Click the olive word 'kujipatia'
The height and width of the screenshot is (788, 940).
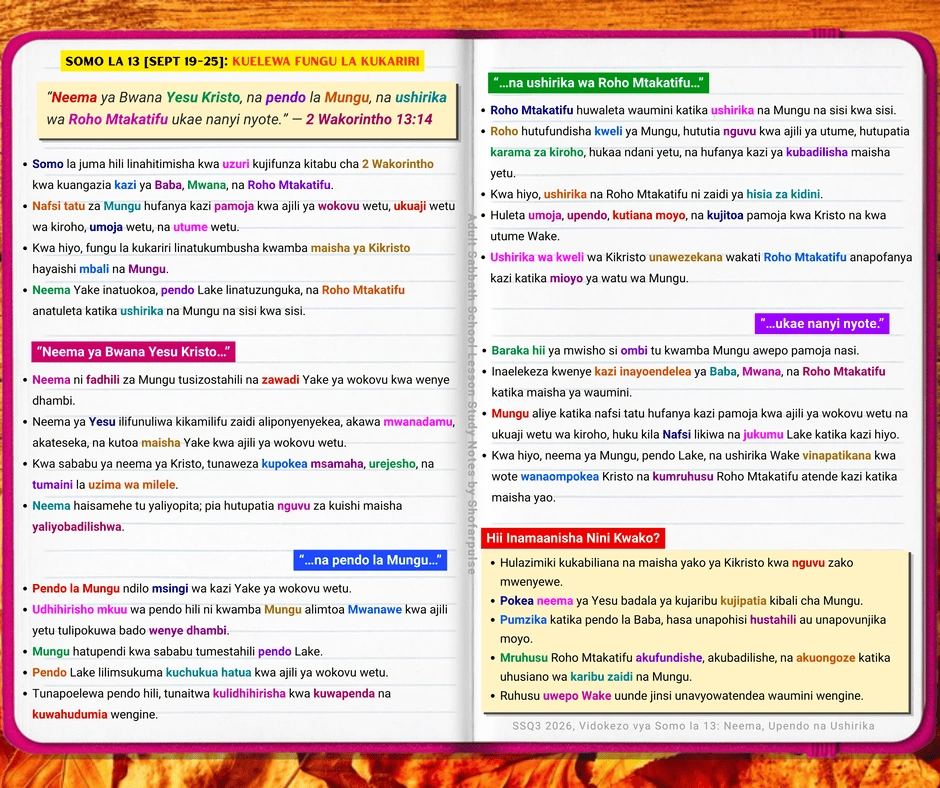click(743, 600)
